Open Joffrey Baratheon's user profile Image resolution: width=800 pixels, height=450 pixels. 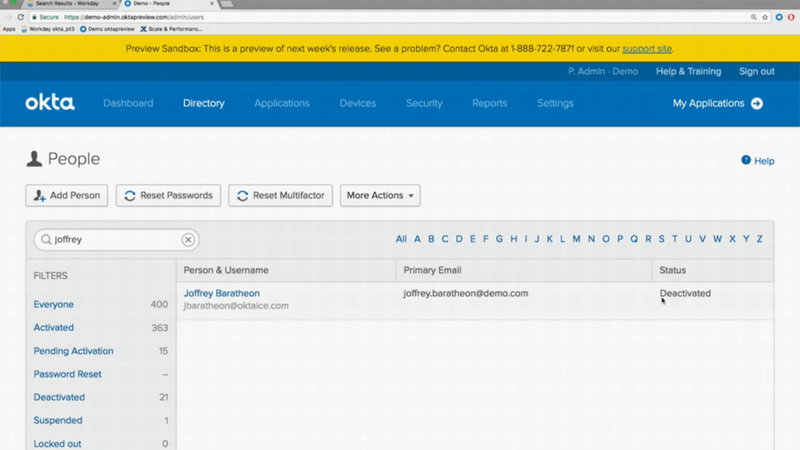click(x=222, y=293)
